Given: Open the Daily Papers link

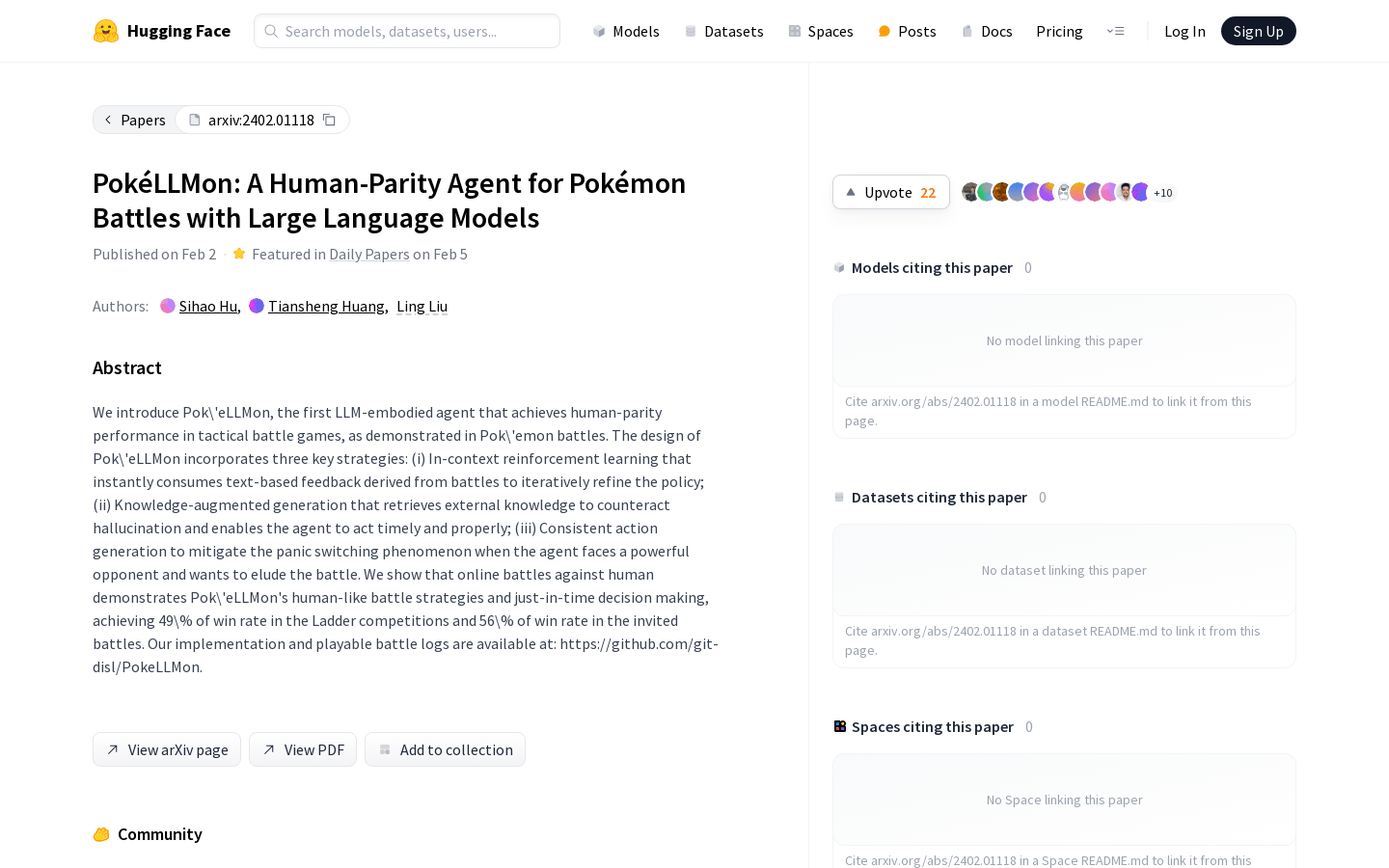Looking at the screenshot, I should click(369, 254).
